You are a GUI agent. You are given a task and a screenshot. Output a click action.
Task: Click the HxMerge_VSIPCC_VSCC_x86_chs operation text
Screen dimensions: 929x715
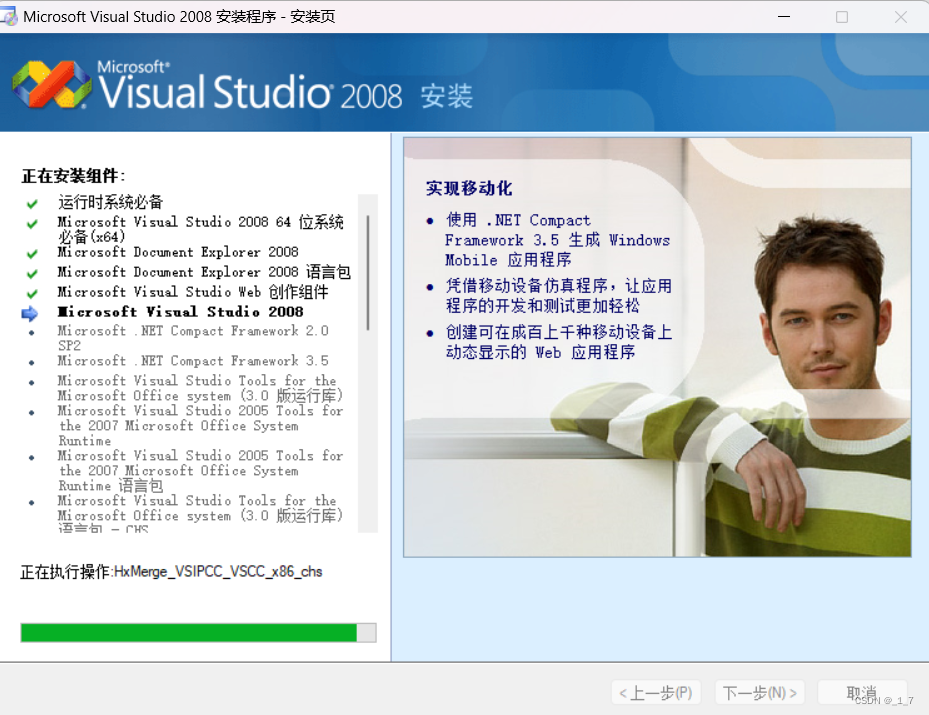[x=218, y=572]
